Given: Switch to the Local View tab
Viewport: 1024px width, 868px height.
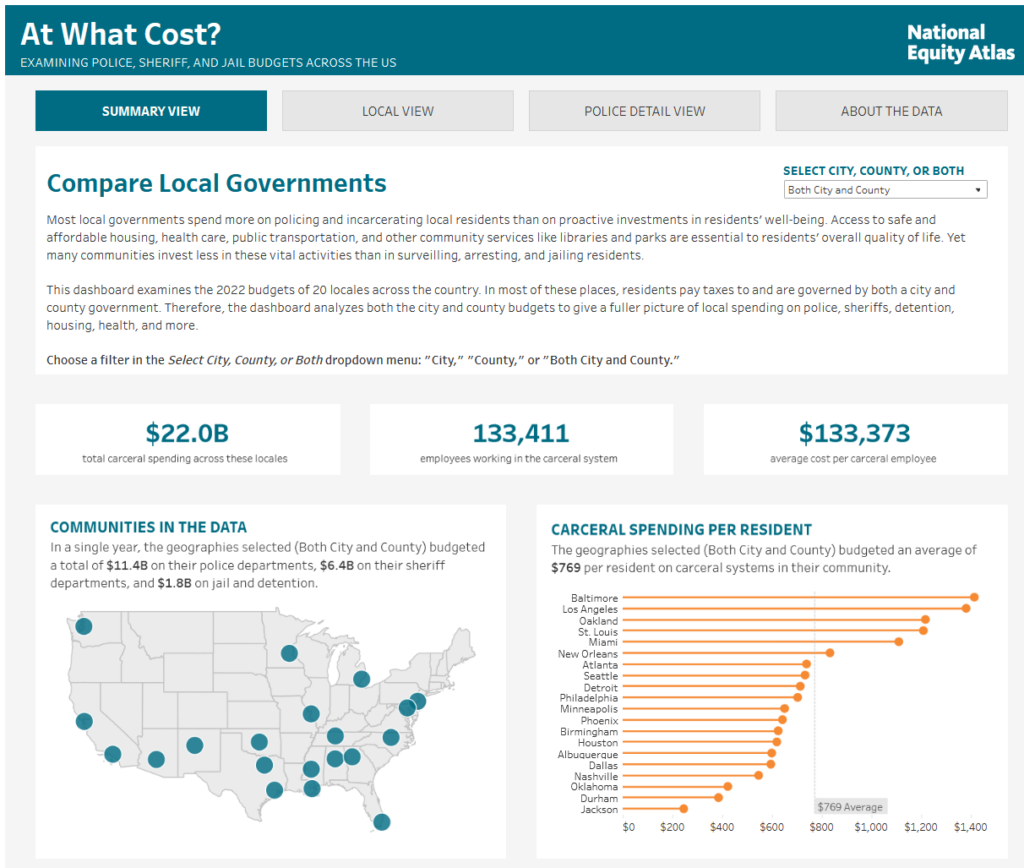Looking at the screenshot, I should (397, 111).
